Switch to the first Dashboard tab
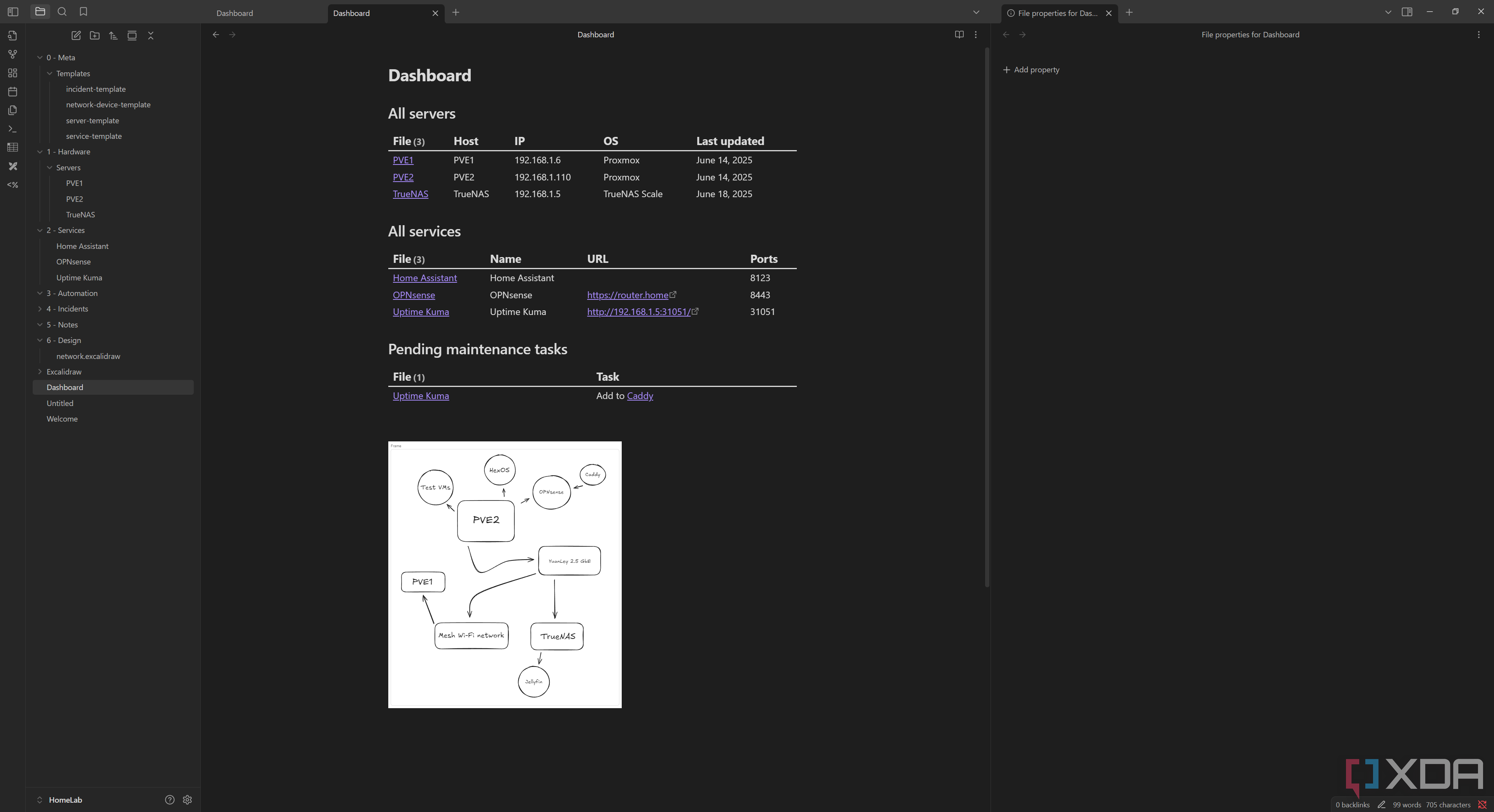This screenshot has height=812, width=1494. [x=267, y=13]
